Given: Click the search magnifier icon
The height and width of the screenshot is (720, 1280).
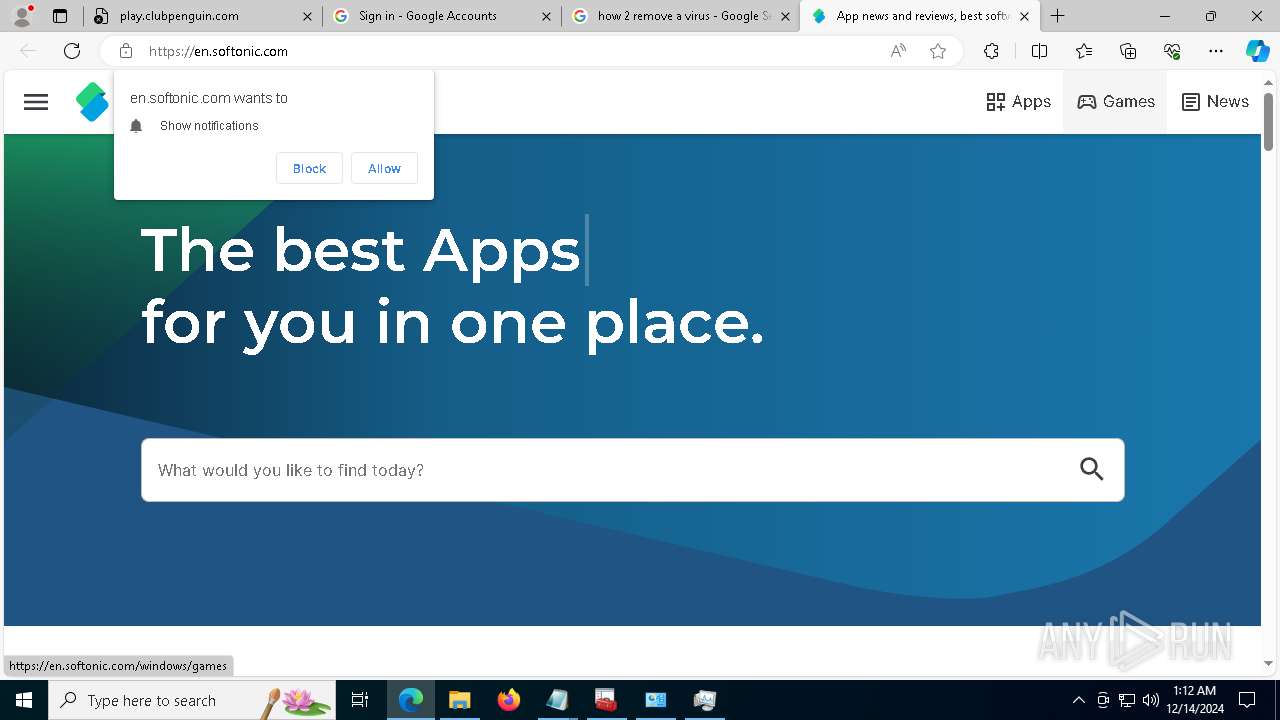Looking at the screenshot, I should click(1092, 469).
